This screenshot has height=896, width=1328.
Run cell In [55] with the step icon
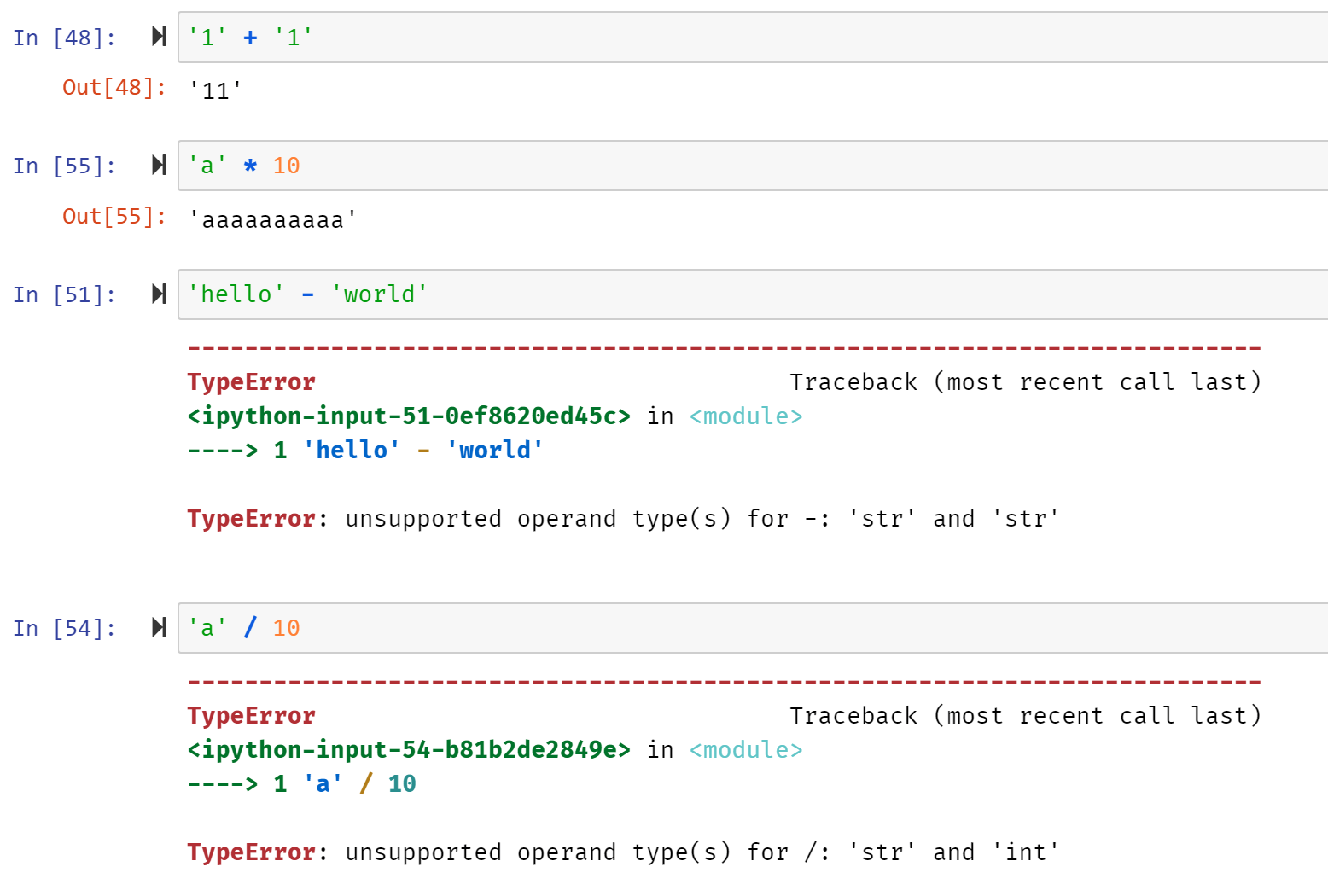tap(159, 165)
